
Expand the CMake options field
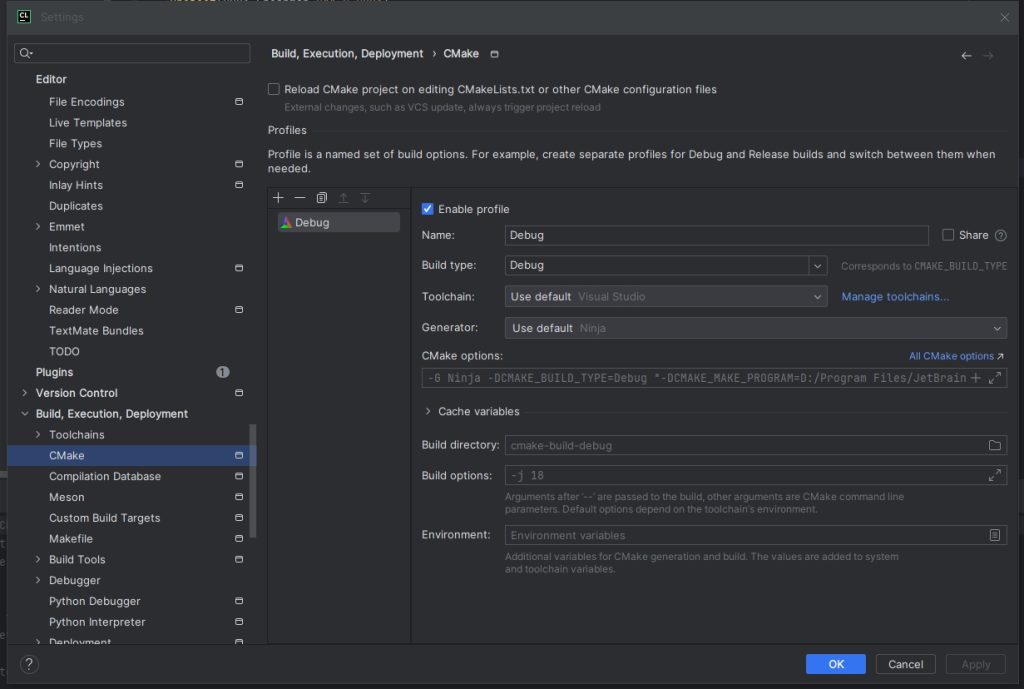(995, 378)
